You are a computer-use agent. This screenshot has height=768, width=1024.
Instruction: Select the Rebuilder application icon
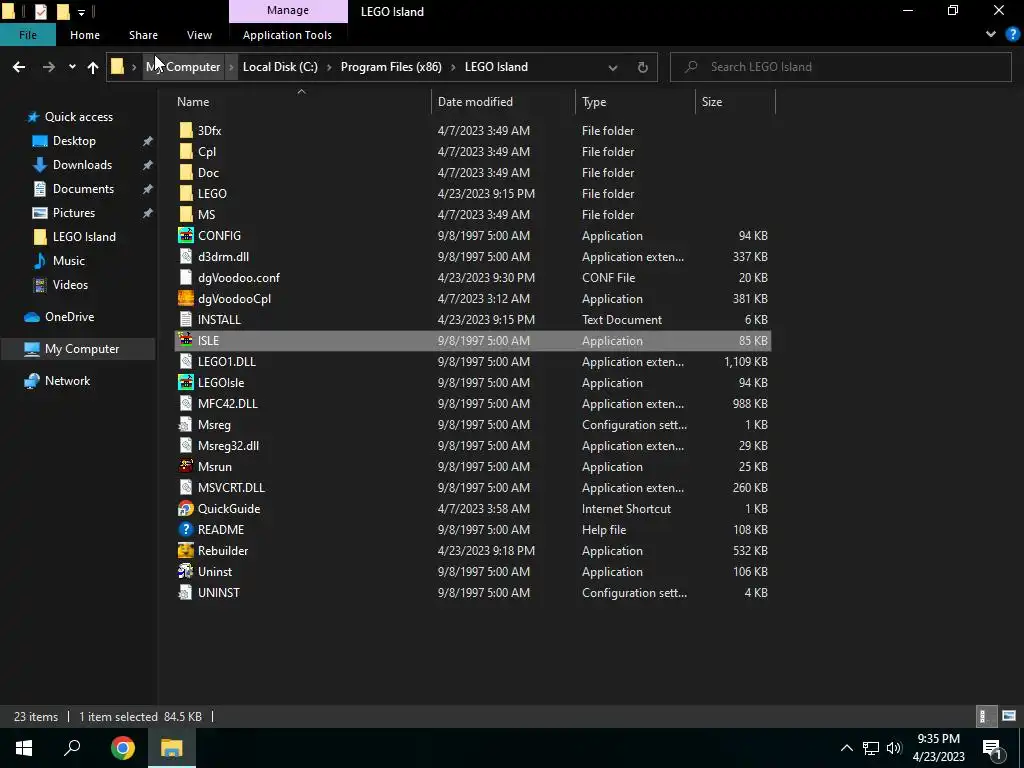point(186,551)
